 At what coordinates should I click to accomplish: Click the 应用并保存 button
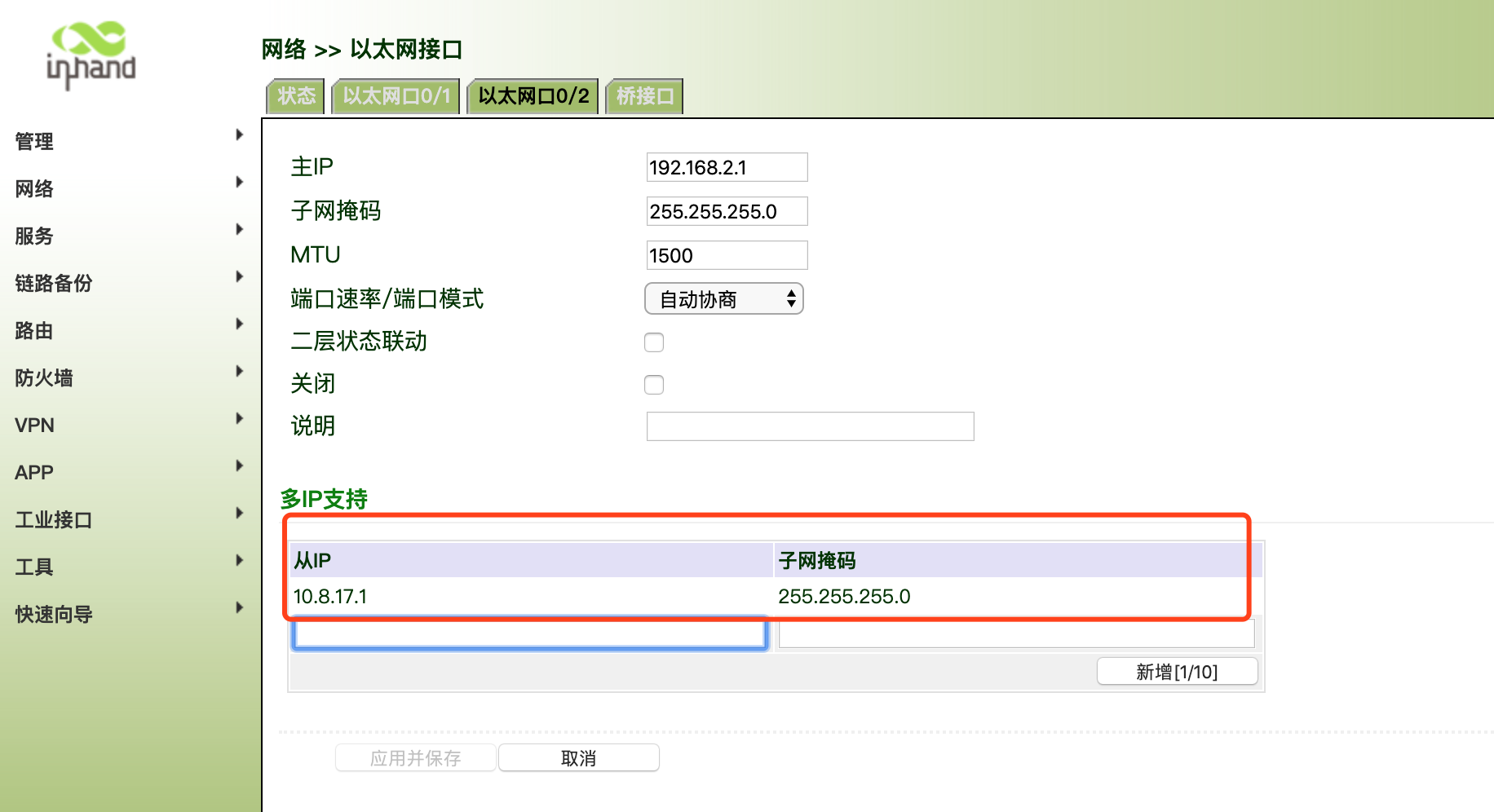pos(416,758)
